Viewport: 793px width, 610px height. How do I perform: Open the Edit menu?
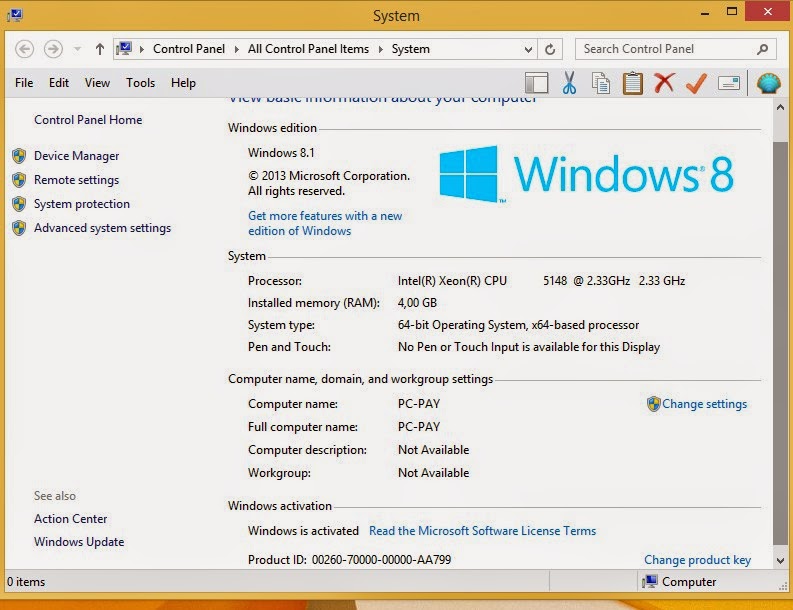(59, 82)
